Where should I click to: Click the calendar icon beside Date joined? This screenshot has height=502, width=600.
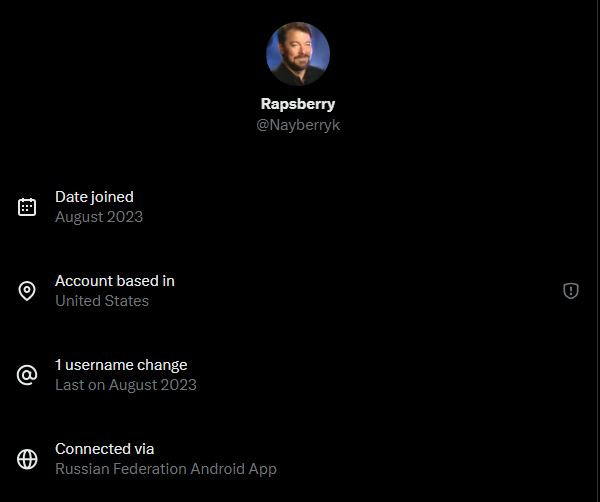tap(27, 207)
